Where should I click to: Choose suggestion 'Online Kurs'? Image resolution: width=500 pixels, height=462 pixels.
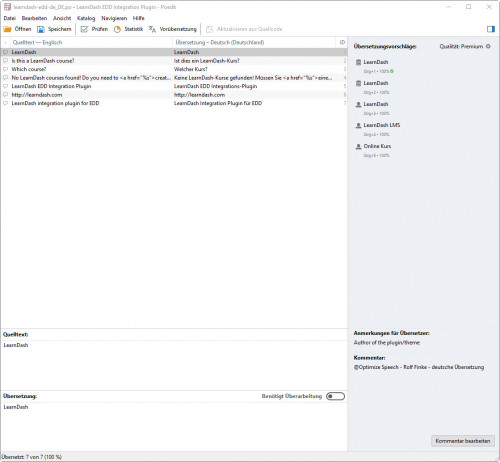377,146
